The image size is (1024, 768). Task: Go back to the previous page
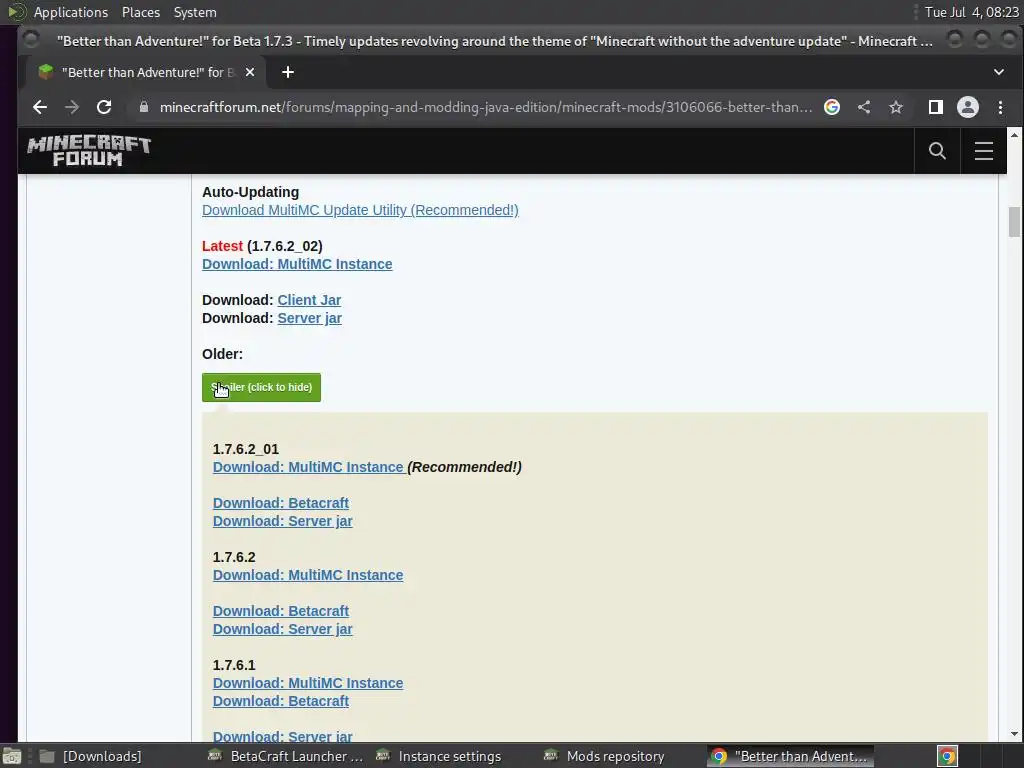40,107
